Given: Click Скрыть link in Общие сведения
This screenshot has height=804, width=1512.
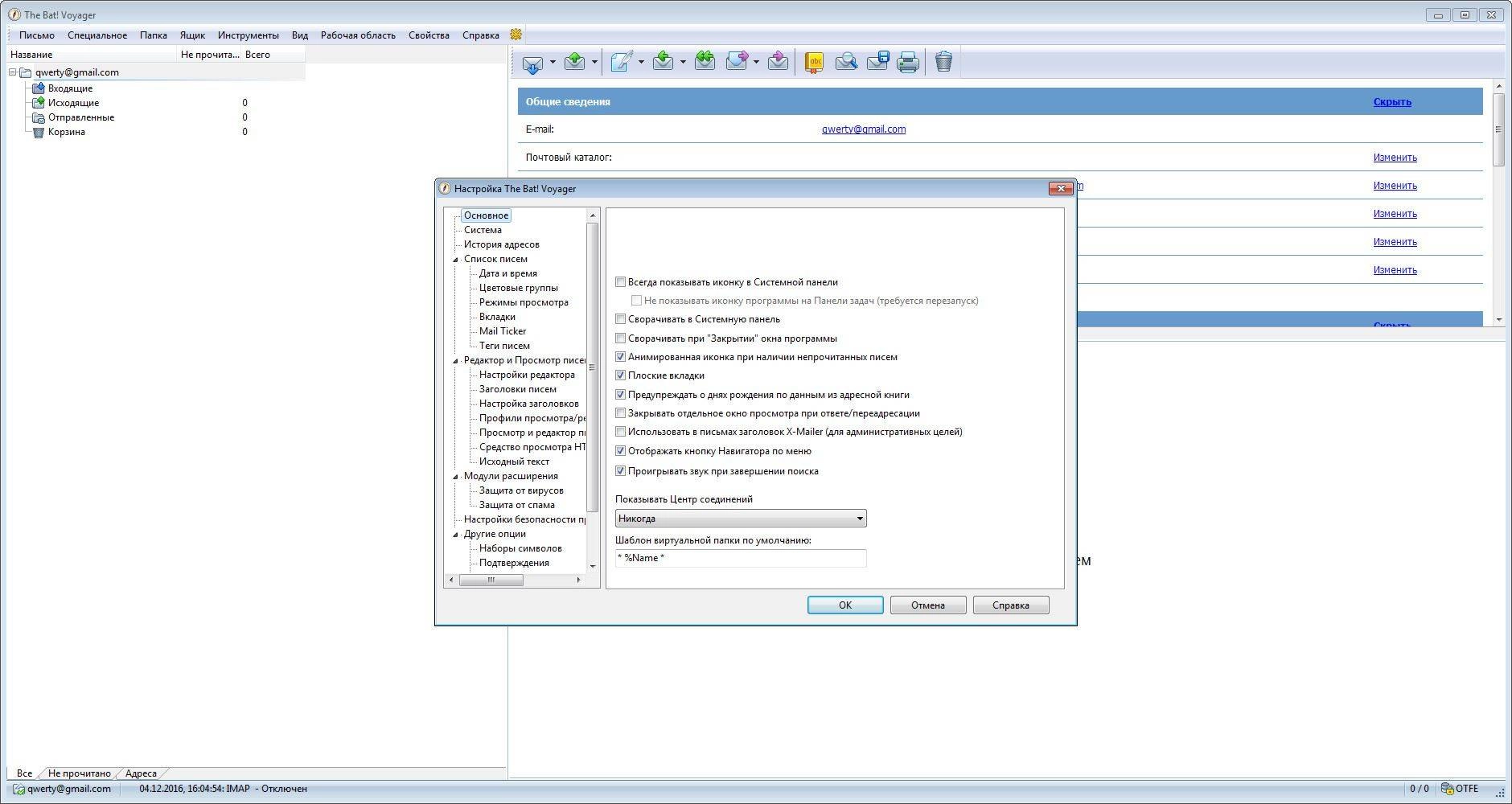Looking at the screenshot, I should pyautogui.click(x=1392, y=102).
